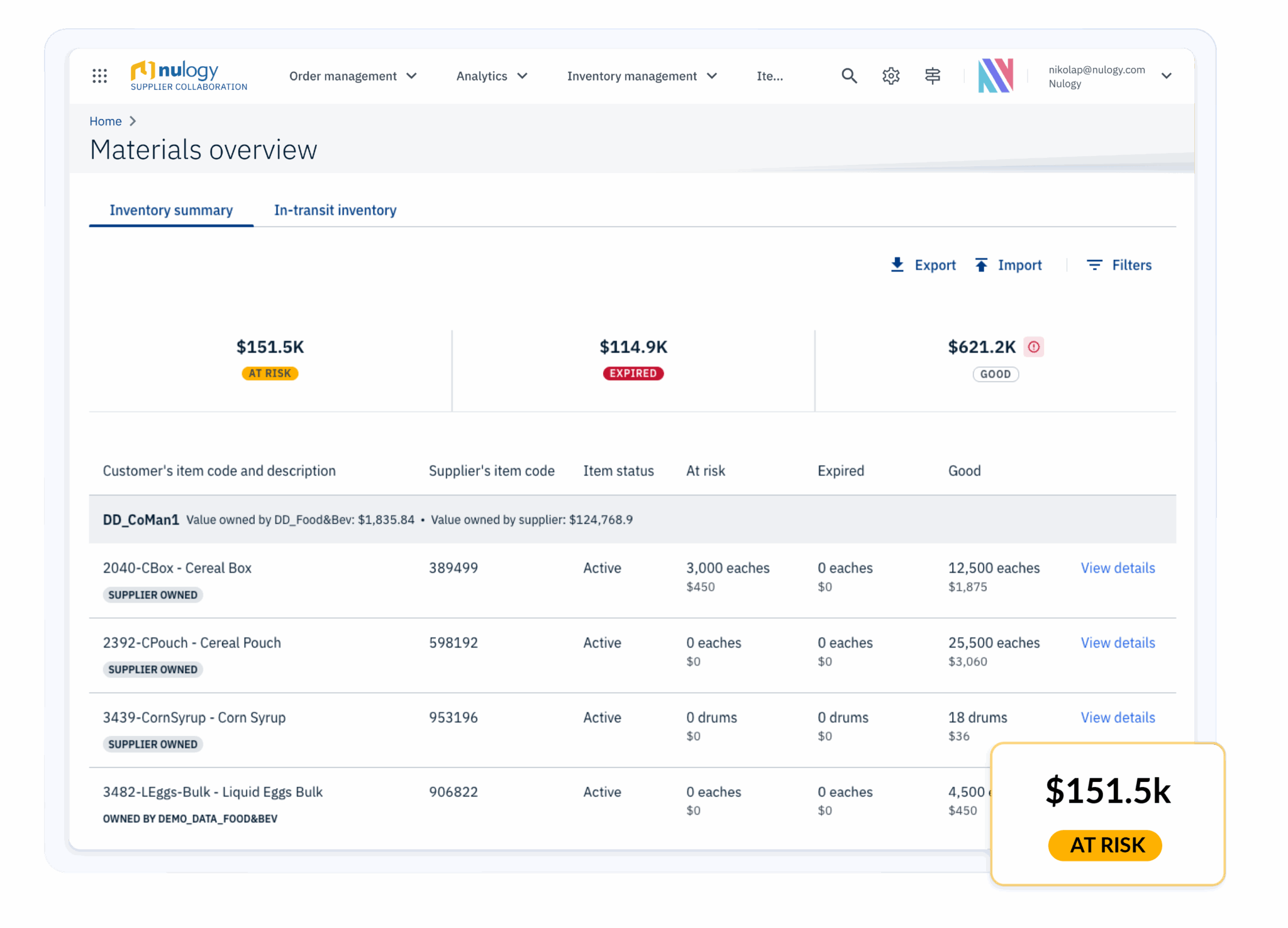Click the Export download icon
The height and width of the screenshot is (928, 1288).
click(897, 265)
